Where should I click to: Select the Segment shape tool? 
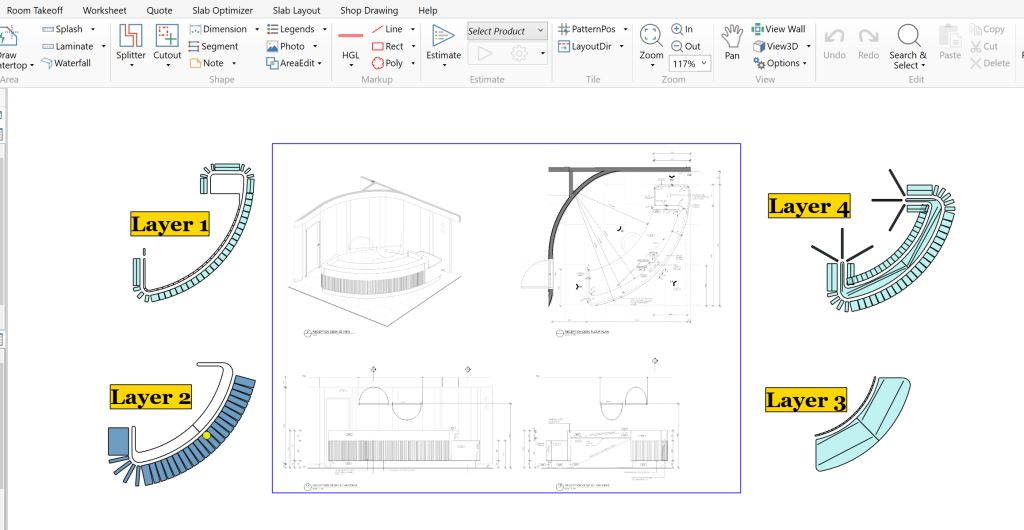coord(214,46)
